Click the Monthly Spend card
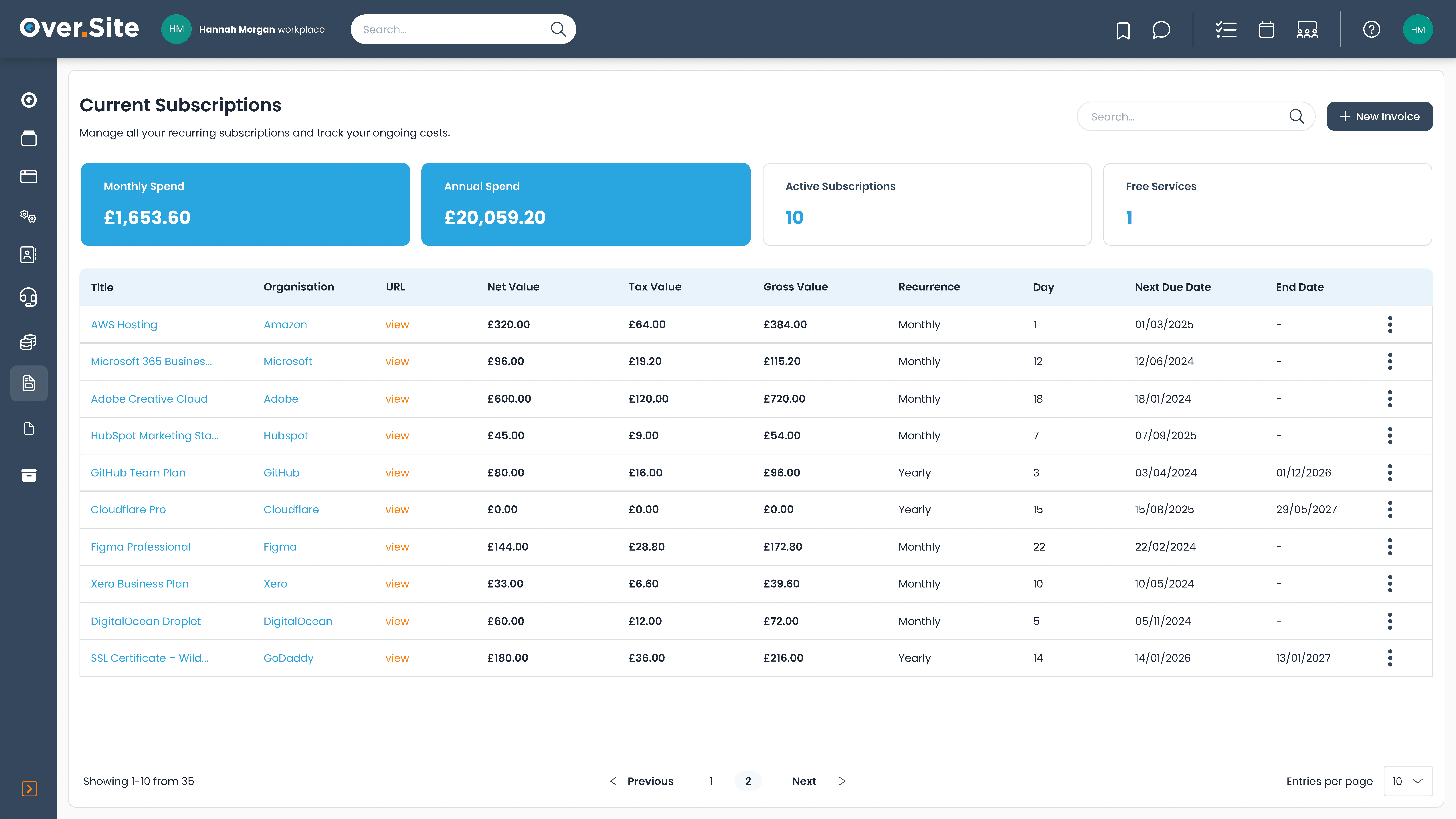1456x819 pixels. (245, 205)
